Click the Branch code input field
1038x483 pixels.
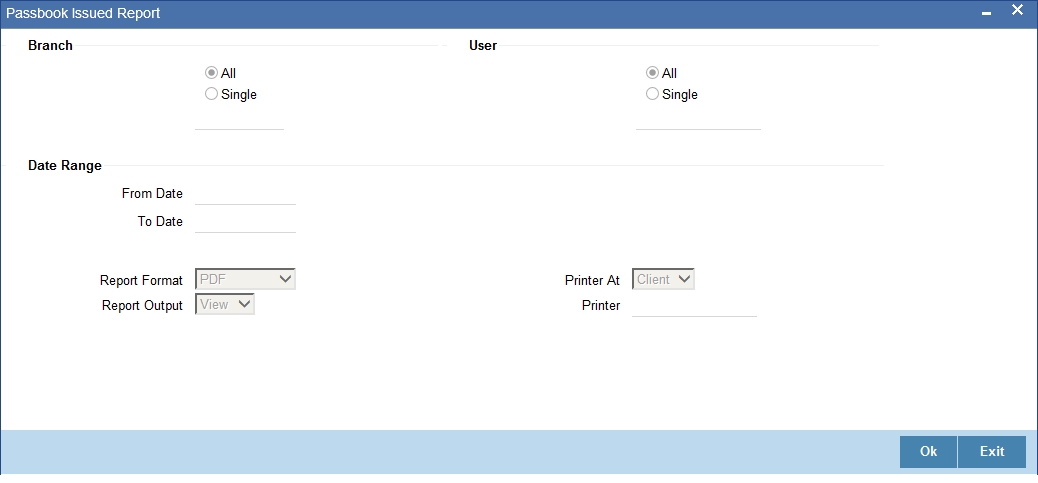tap(240, 120)
